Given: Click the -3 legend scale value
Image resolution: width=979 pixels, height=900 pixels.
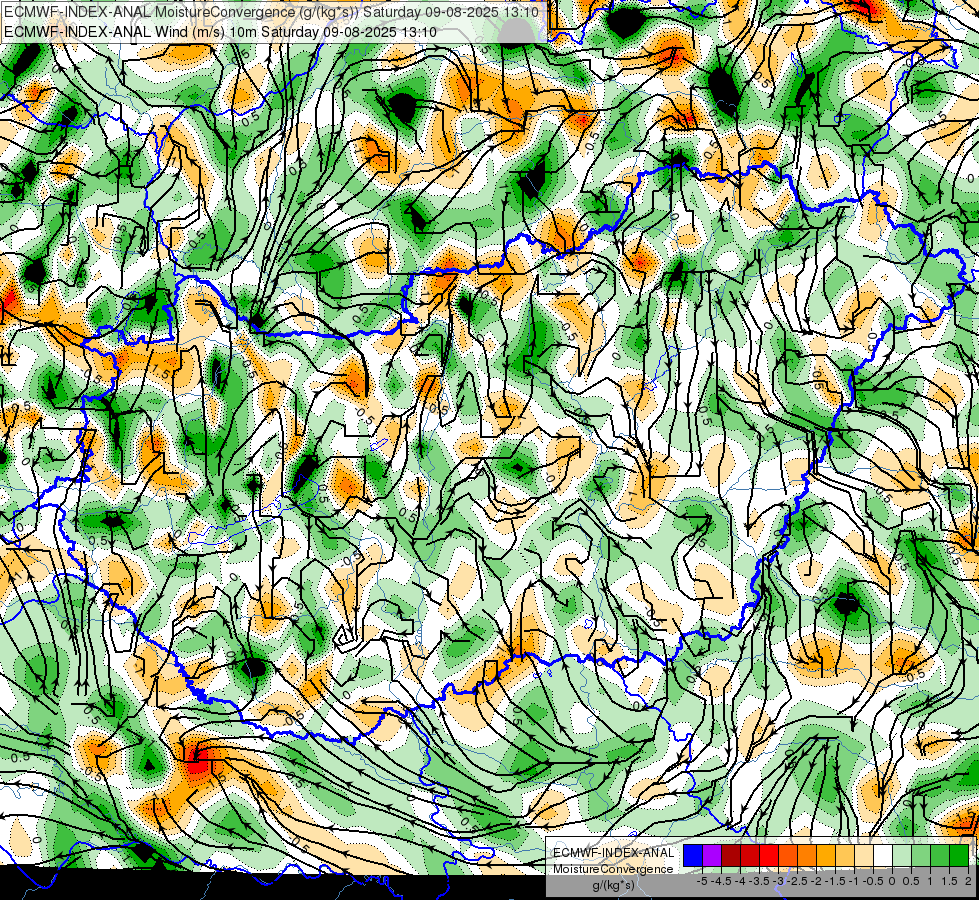Looking at the screenshot, I should coord(779,881).
